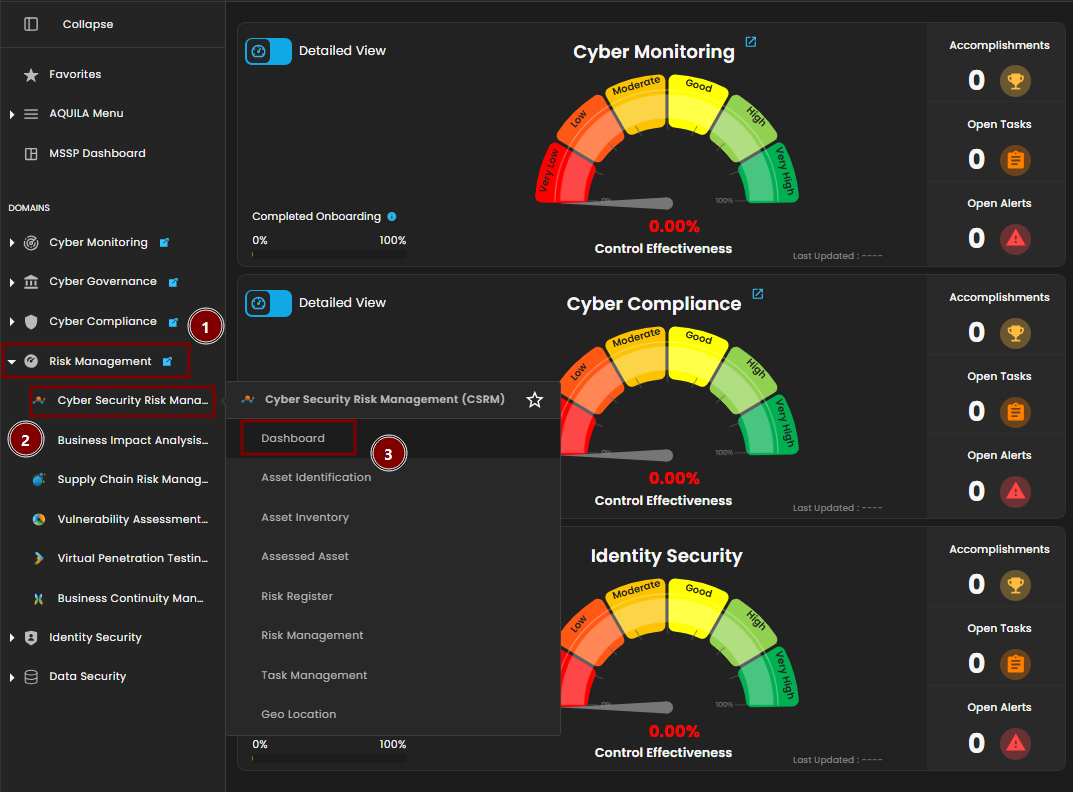The height and width of the screenshot is (792, 1073).
Task: Open Cyber Monitoring external link icon
Action: tap(751, 43)
